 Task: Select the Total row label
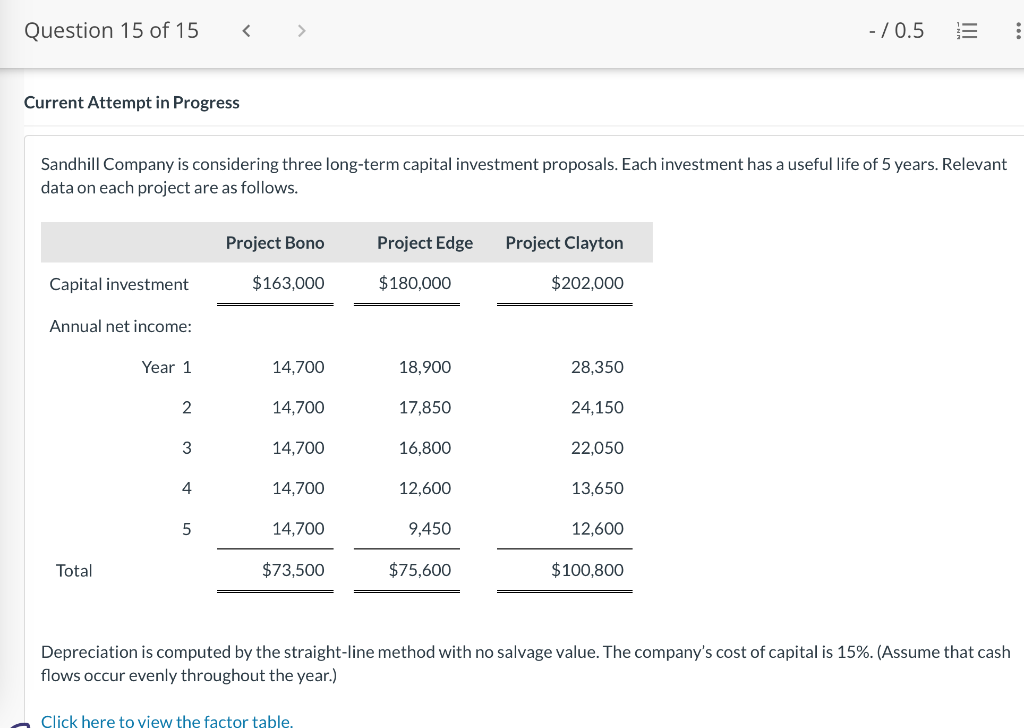point(74,571)
